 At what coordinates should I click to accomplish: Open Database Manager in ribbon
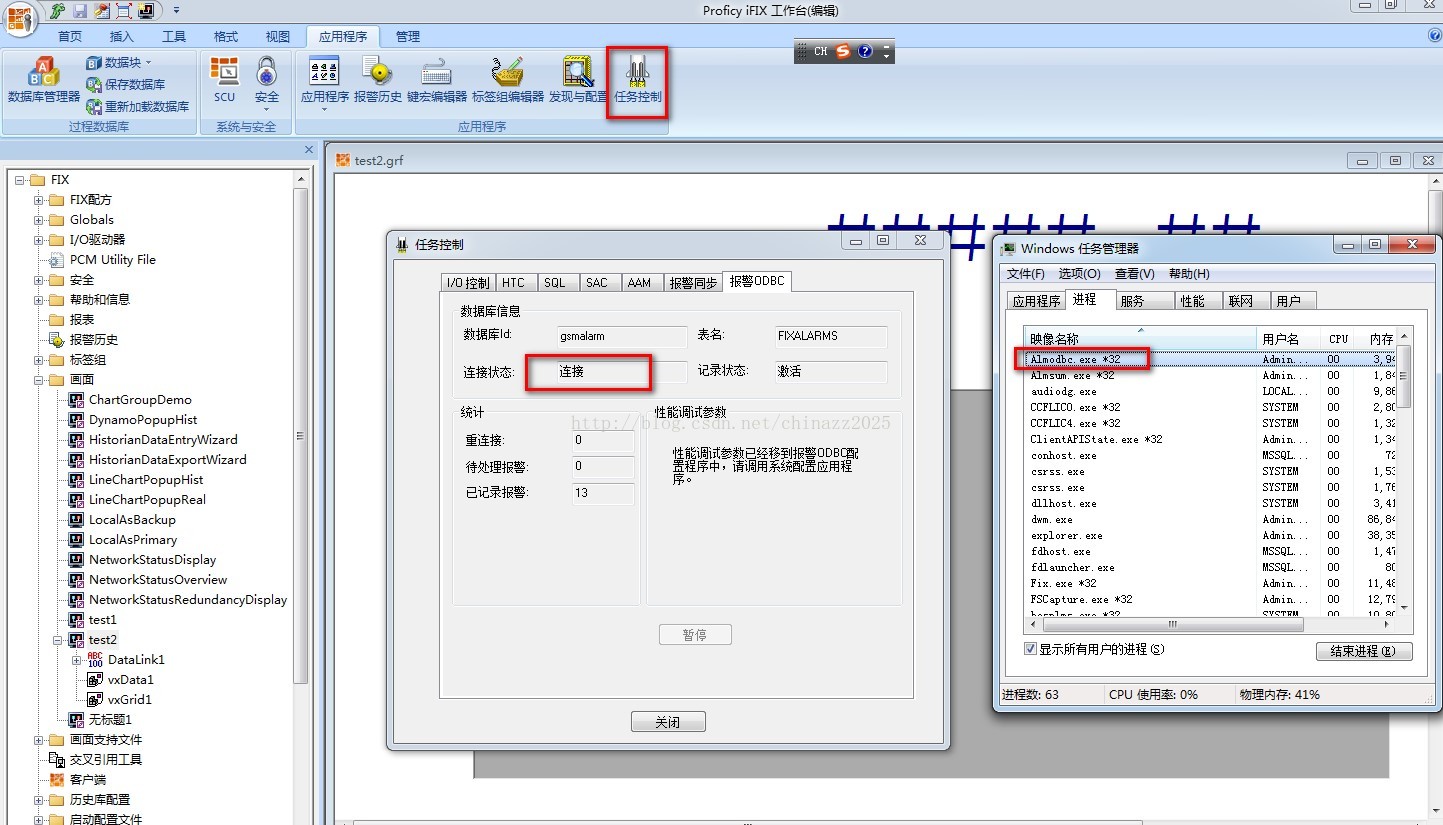pyautogui.click(x=44, y=78)
